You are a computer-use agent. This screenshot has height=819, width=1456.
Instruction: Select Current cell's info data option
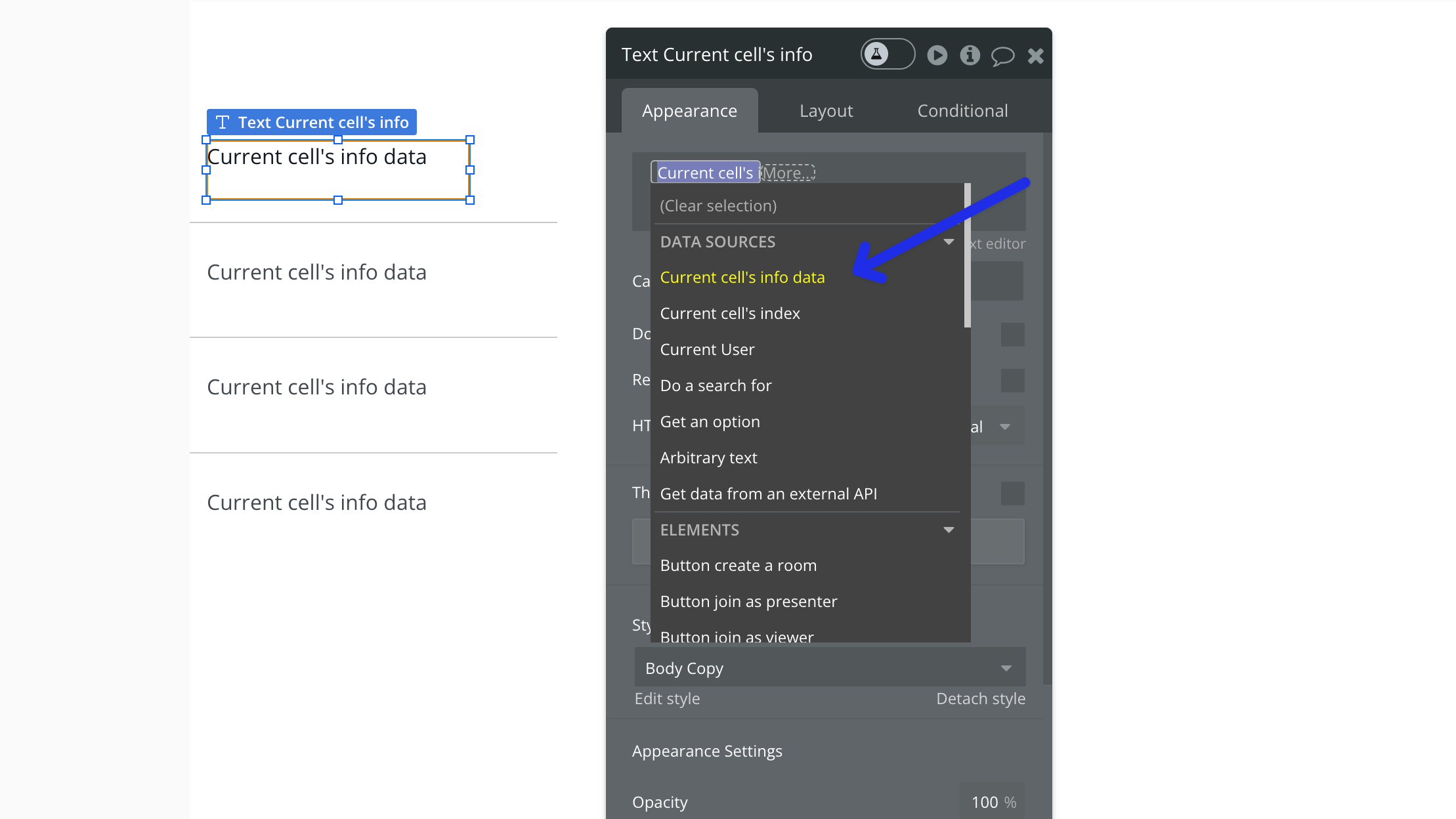coord(742,278)
